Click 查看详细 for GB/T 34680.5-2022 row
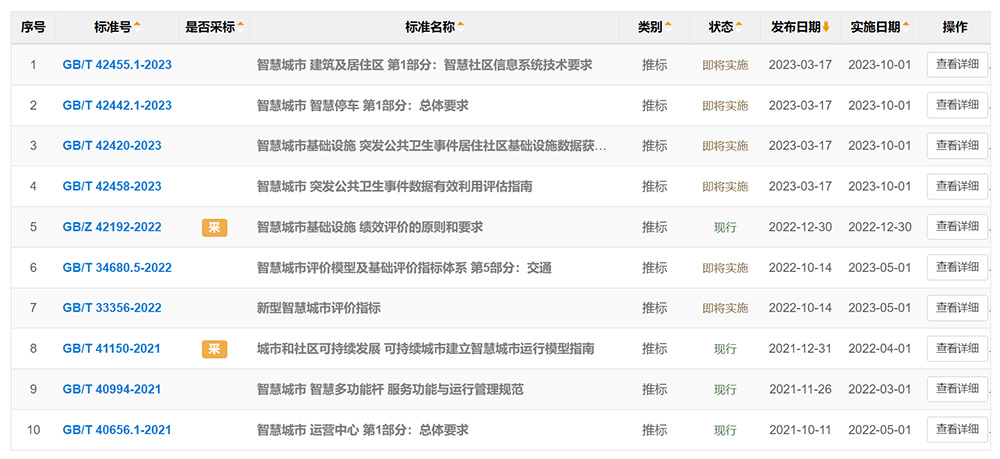The height and width of the screenshot is (459, 1000). (x=957, y=267)
